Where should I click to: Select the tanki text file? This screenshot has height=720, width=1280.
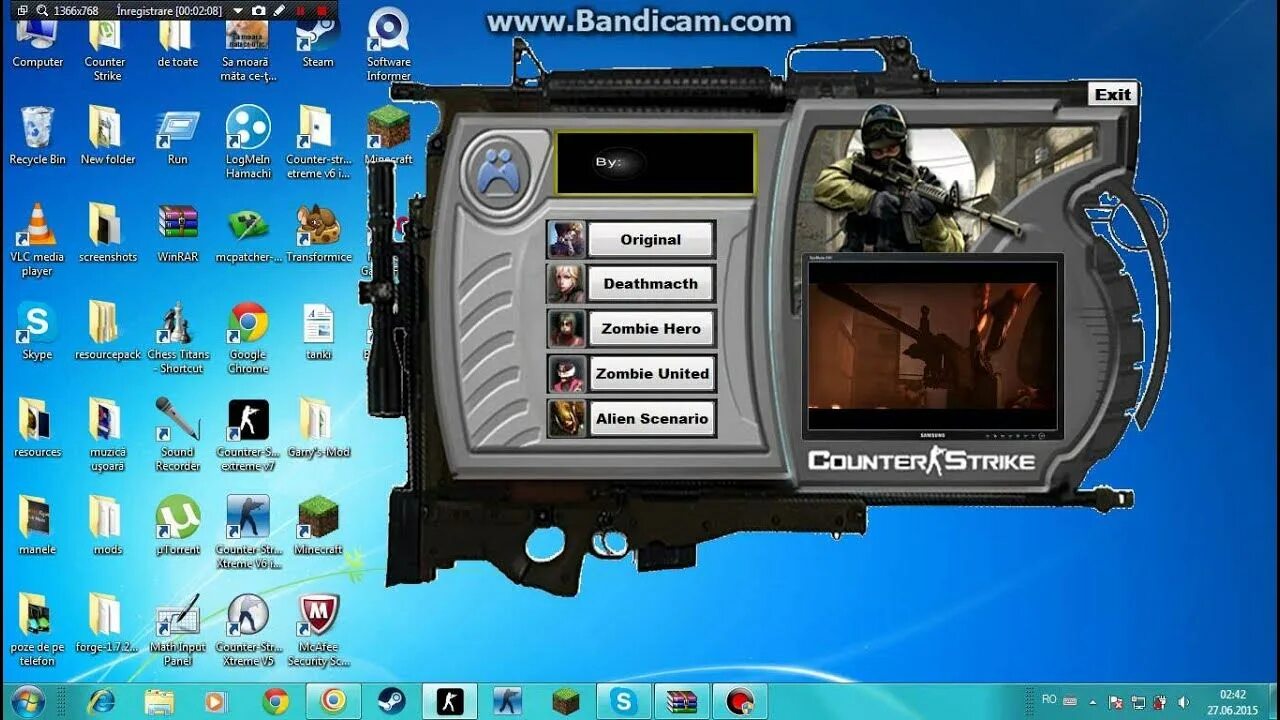tap(318, 331)
